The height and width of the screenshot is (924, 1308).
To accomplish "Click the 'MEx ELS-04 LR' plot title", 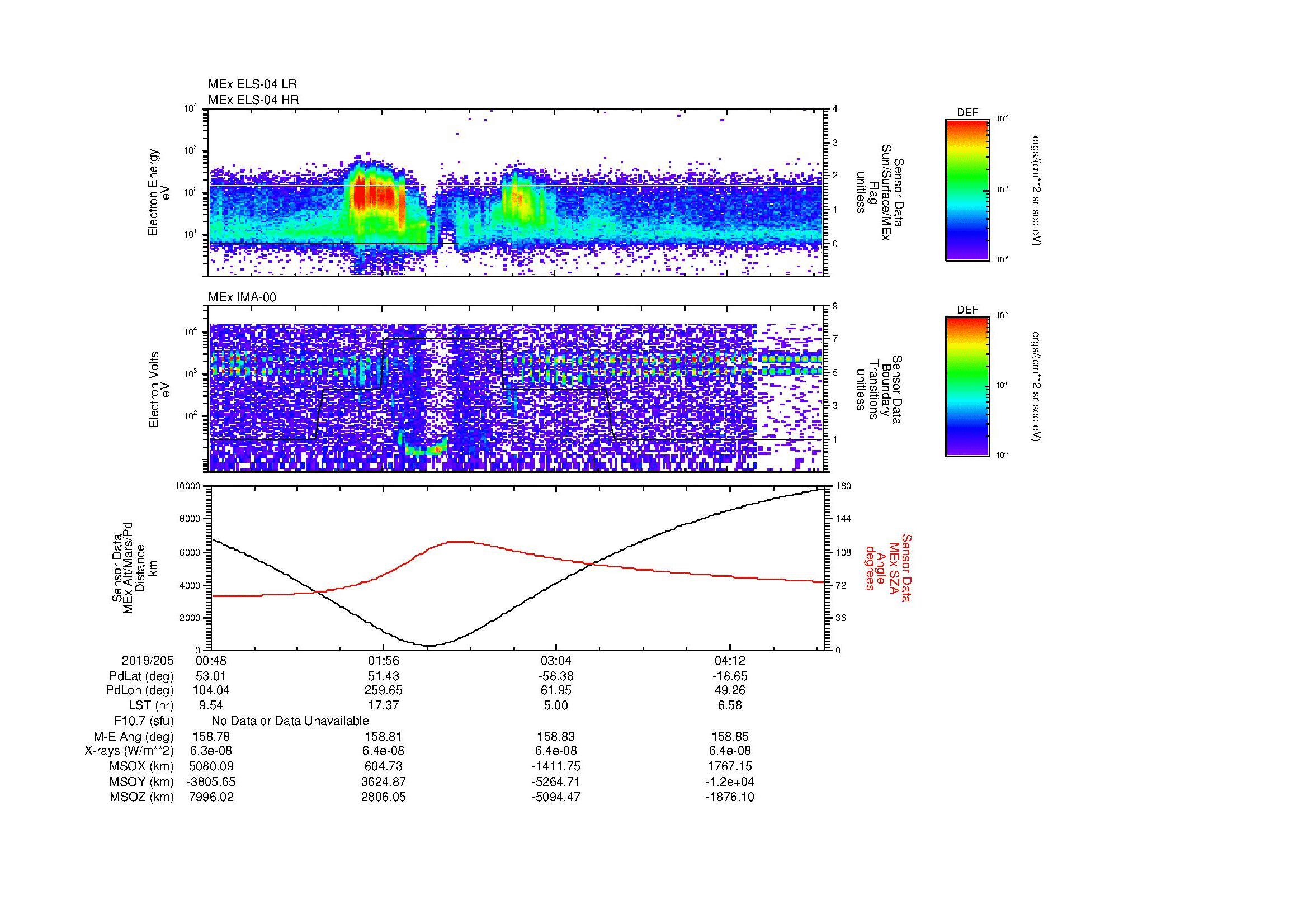I will click(252, 84).
